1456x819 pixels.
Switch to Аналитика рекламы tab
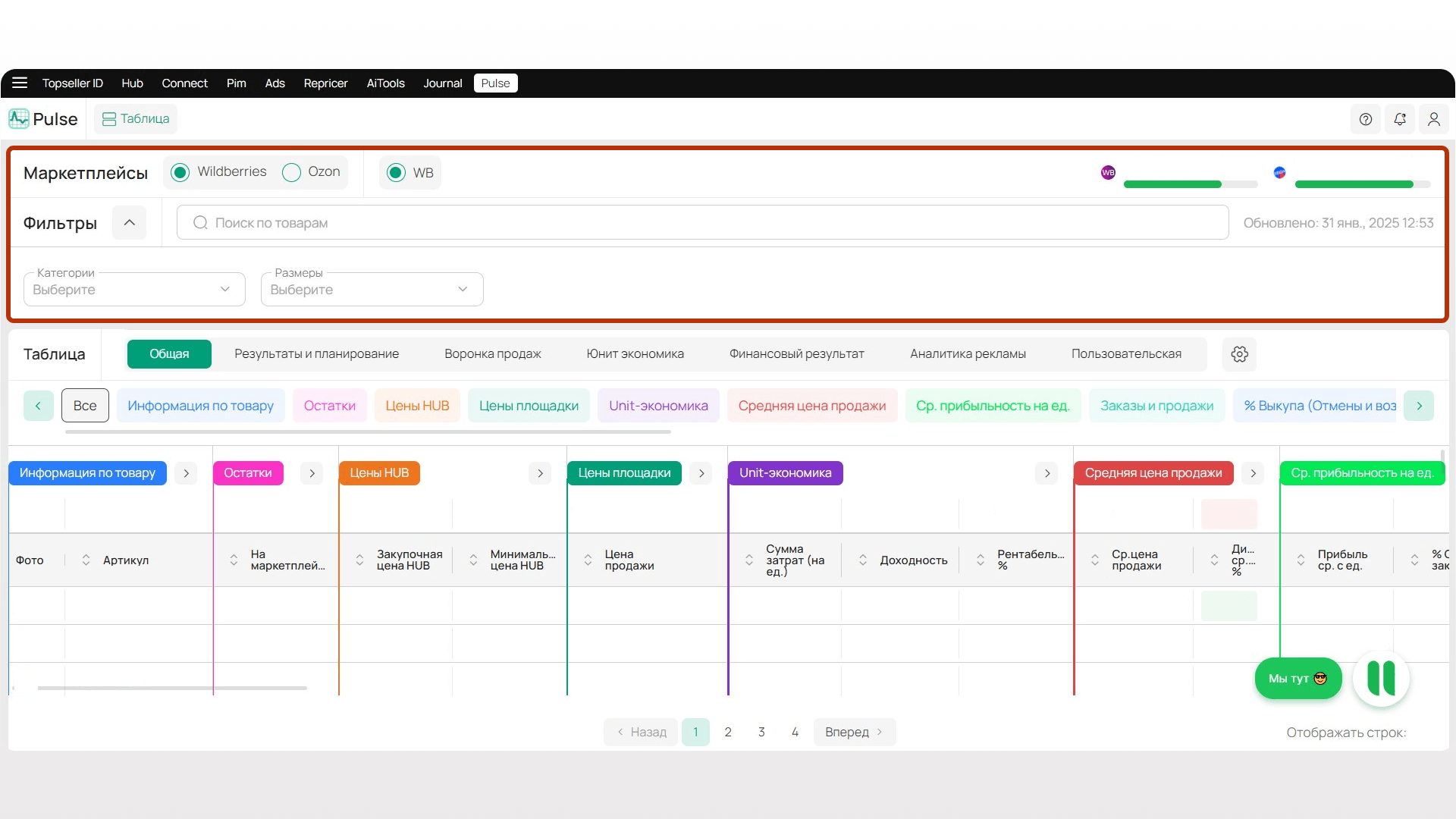(x=968, y=354)
